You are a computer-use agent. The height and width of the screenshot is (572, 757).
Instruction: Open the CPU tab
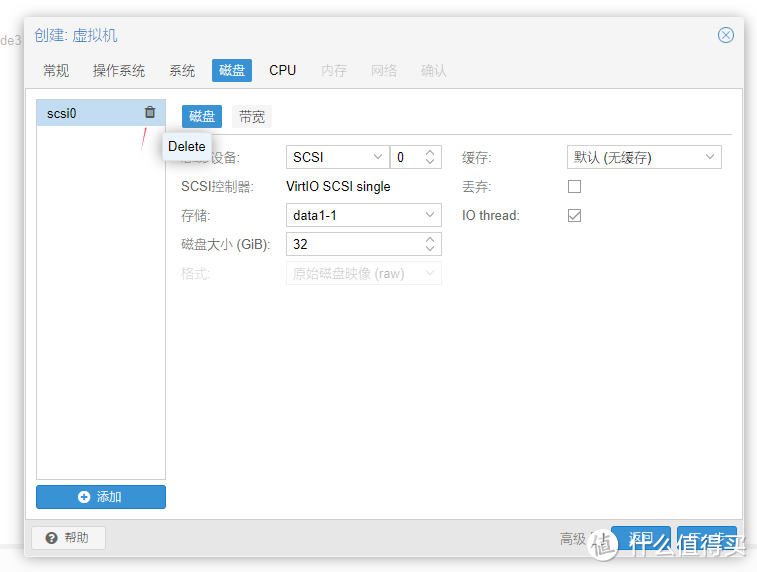[282, 70]
